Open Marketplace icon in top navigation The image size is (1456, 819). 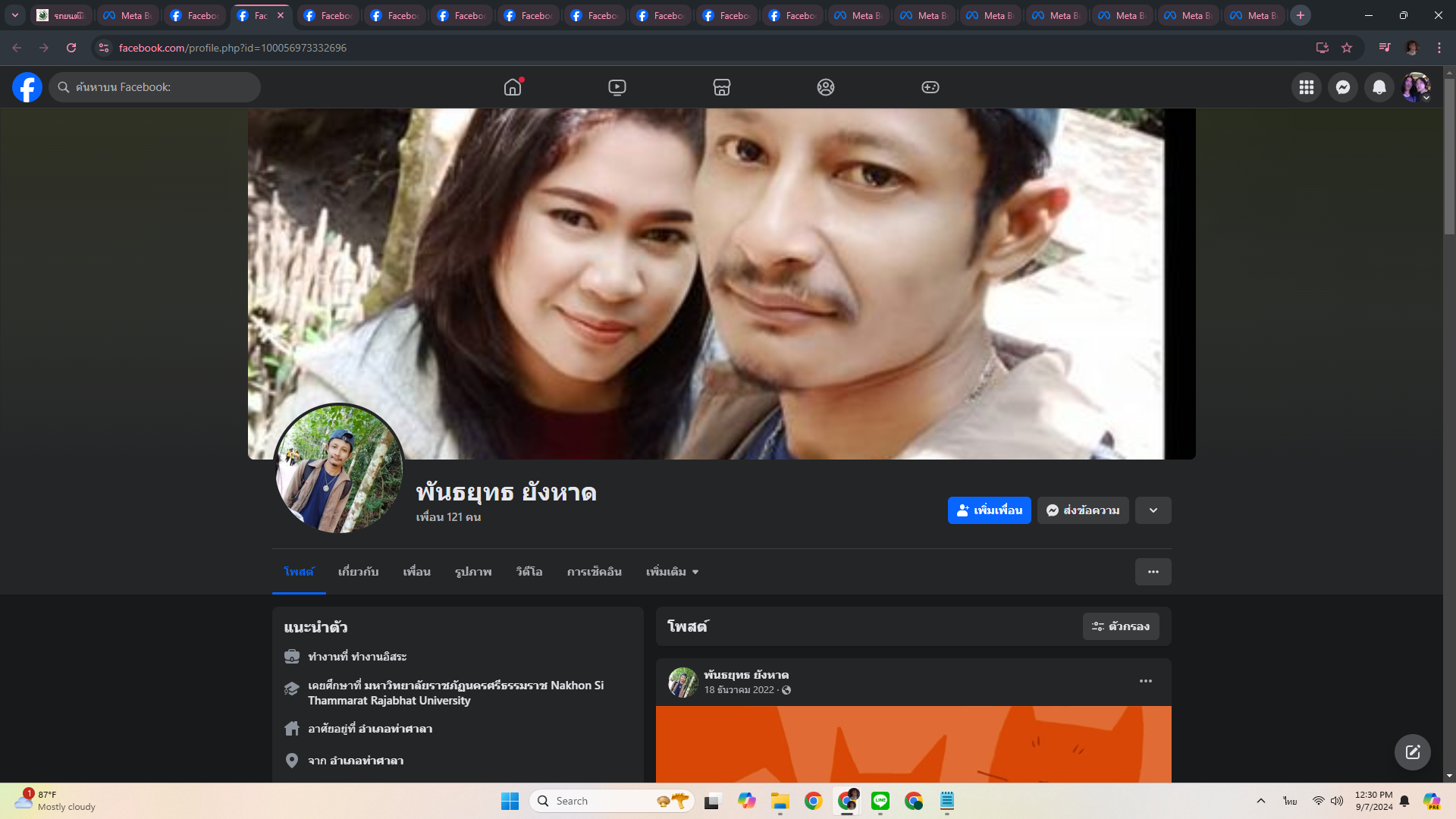[722, 87]
